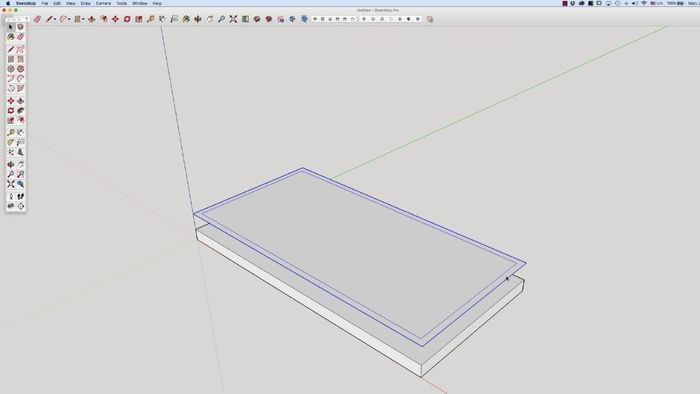Select the Make Component tool in left palette

(21, 27)
